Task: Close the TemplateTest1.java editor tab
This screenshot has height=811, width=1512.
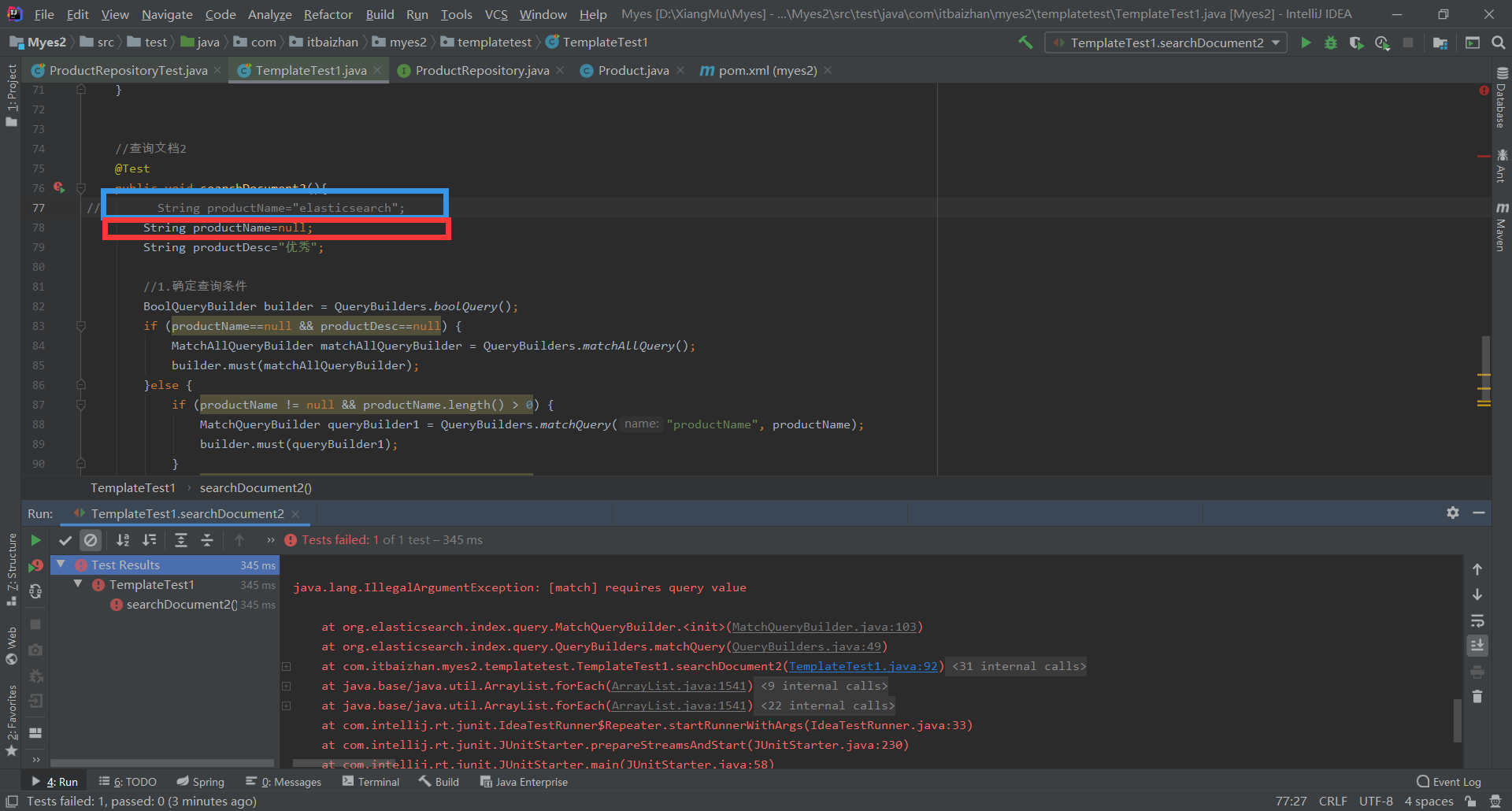Action: [378, 71]
